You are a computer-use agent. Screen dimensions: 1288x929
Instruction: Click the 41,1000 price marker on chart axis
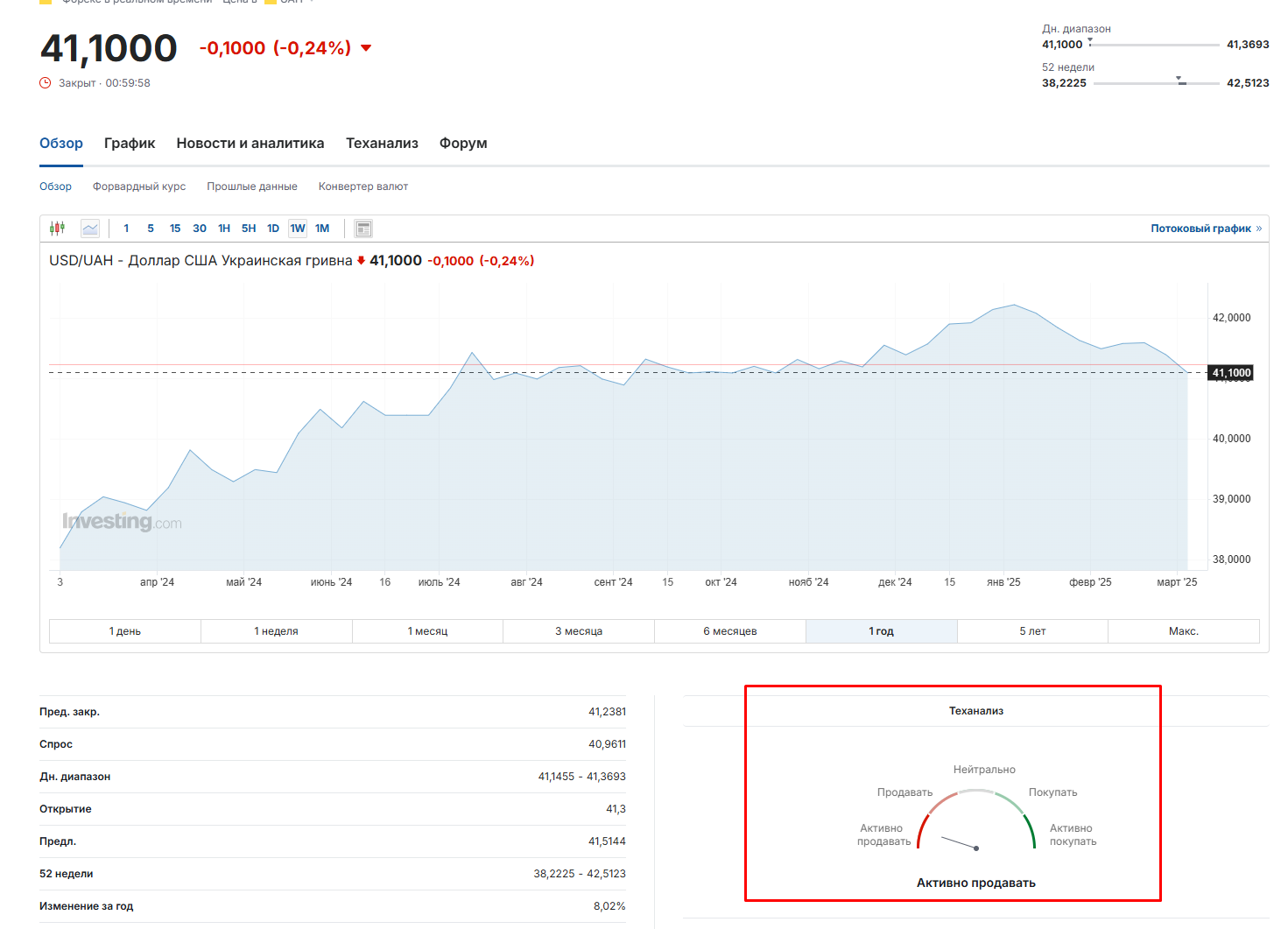1230,373
